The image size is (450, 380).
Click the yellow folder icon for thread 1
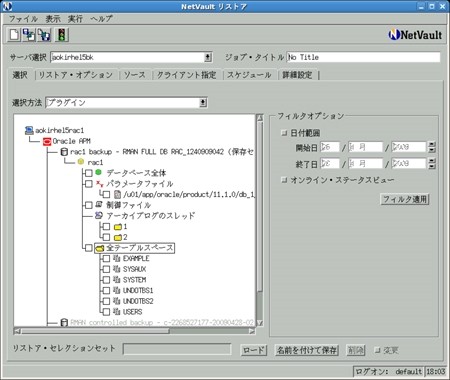(x=118, y=227)
